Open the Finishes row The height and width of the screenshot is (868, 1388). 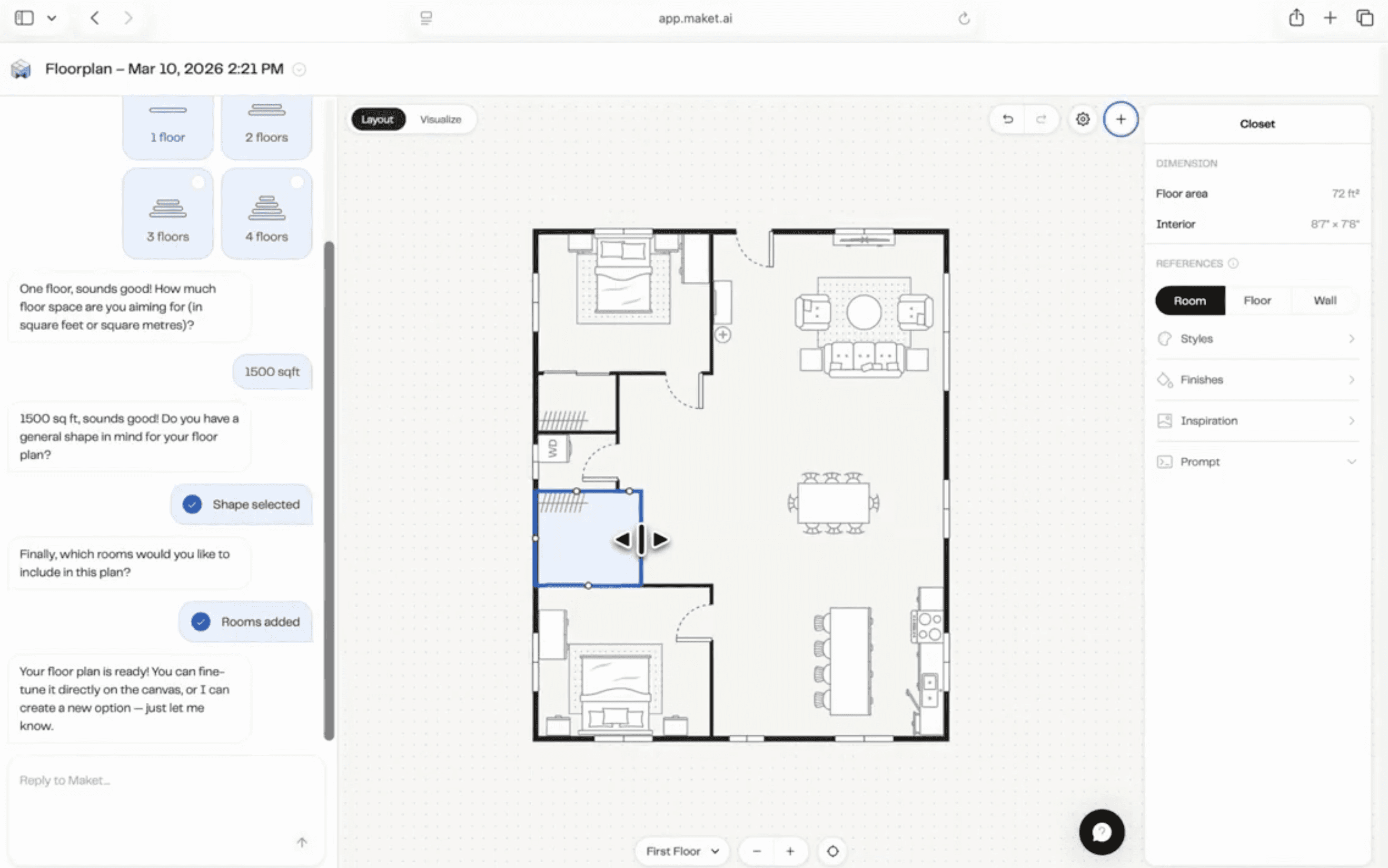tap(1257, 379)
